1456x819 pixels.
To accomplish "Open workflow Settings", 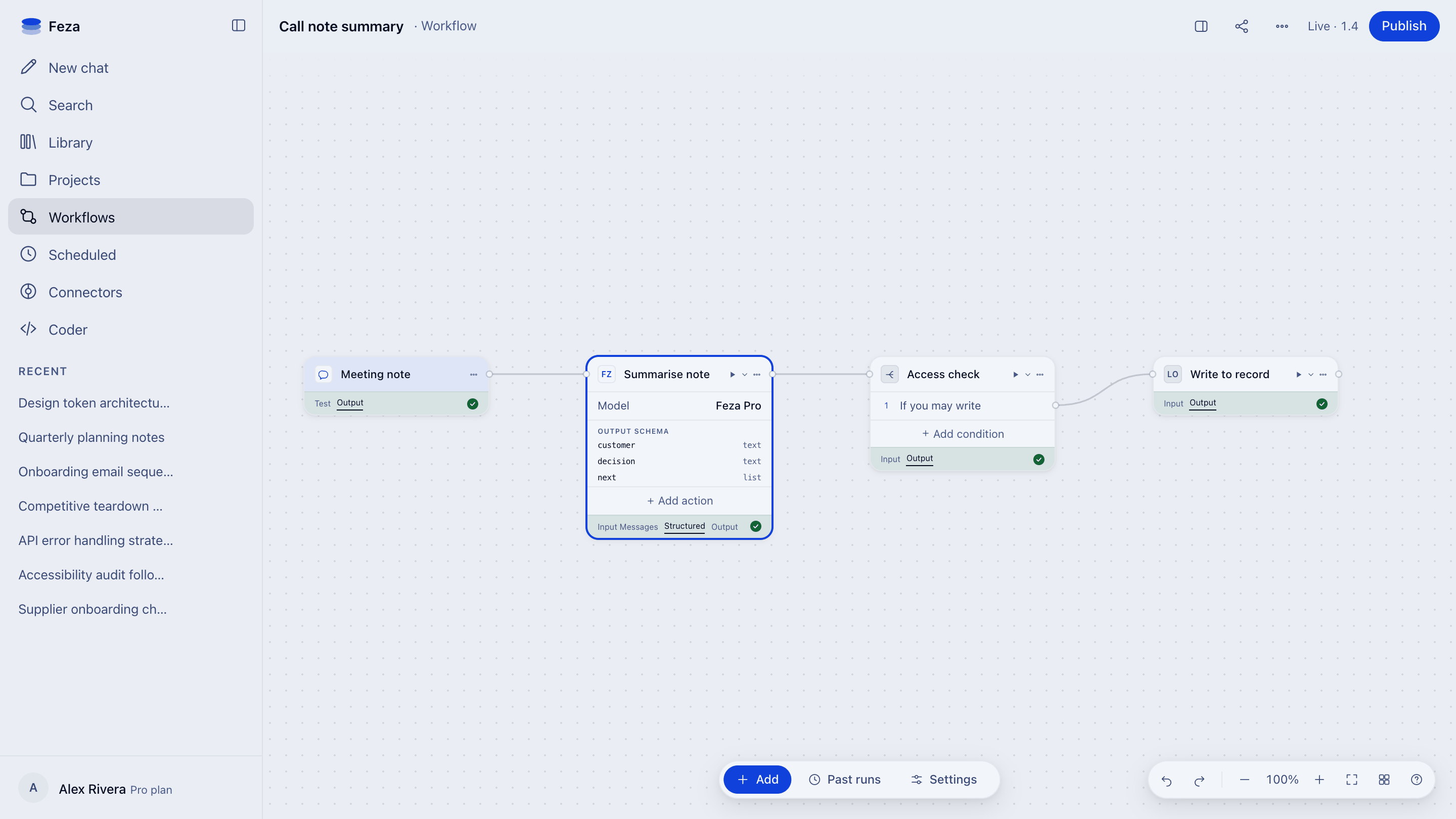I will click(x=943, y=780).
